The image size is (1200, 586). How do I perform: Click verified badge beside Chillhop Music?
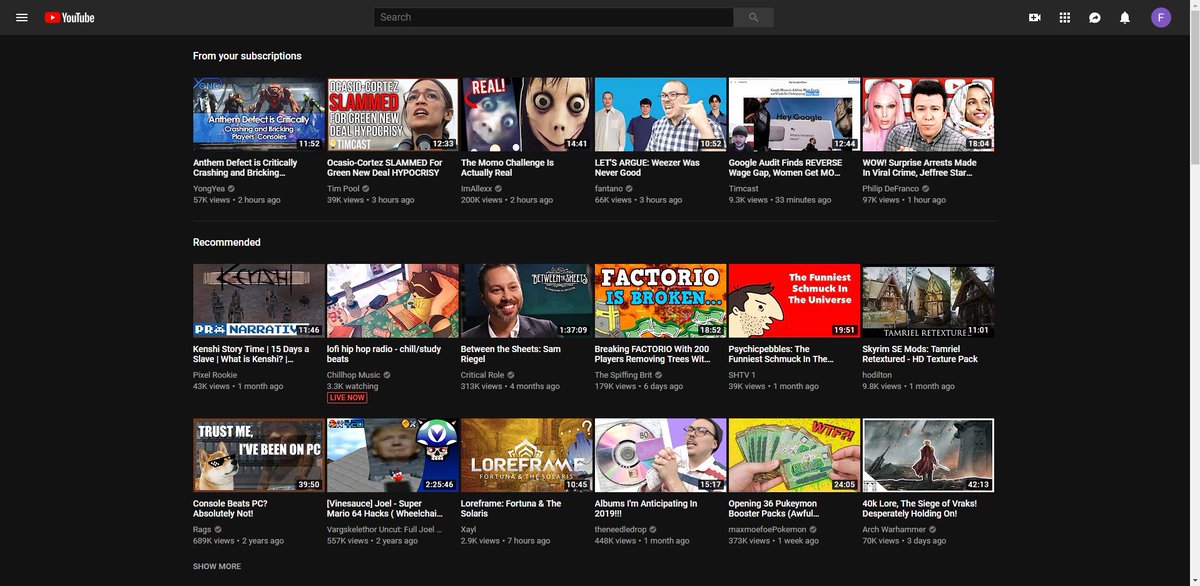(387, 374)
